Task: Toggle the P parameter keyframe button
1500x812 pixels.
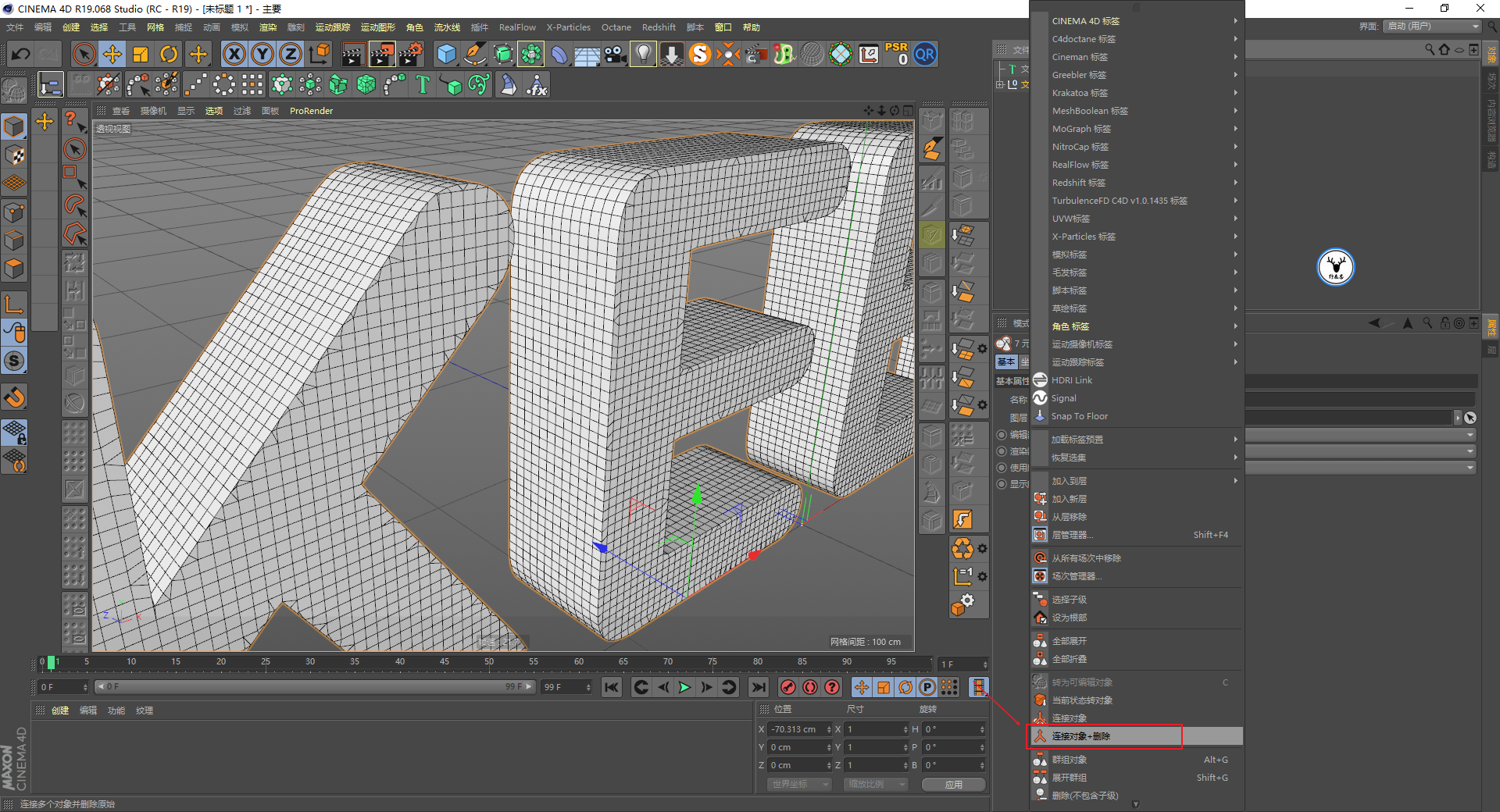Action: pos(927,687)
